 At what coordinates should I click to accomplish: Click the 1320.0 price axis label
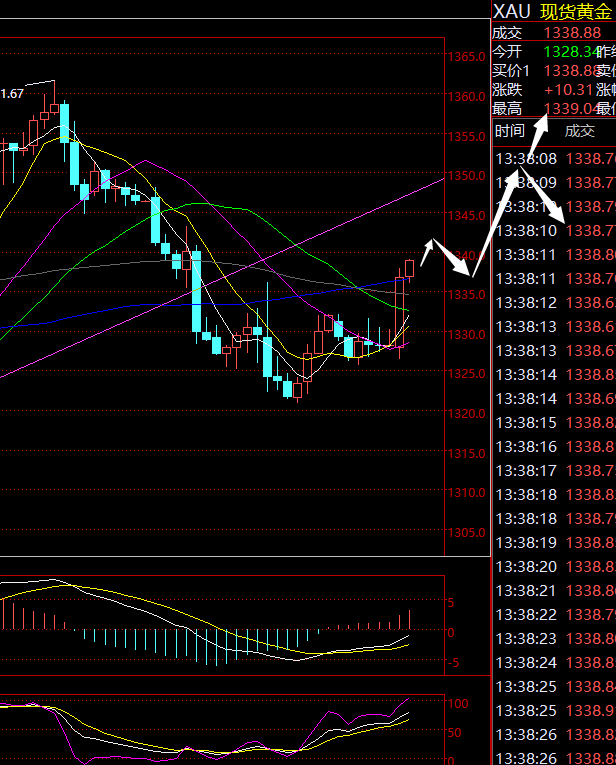point(467,414)
